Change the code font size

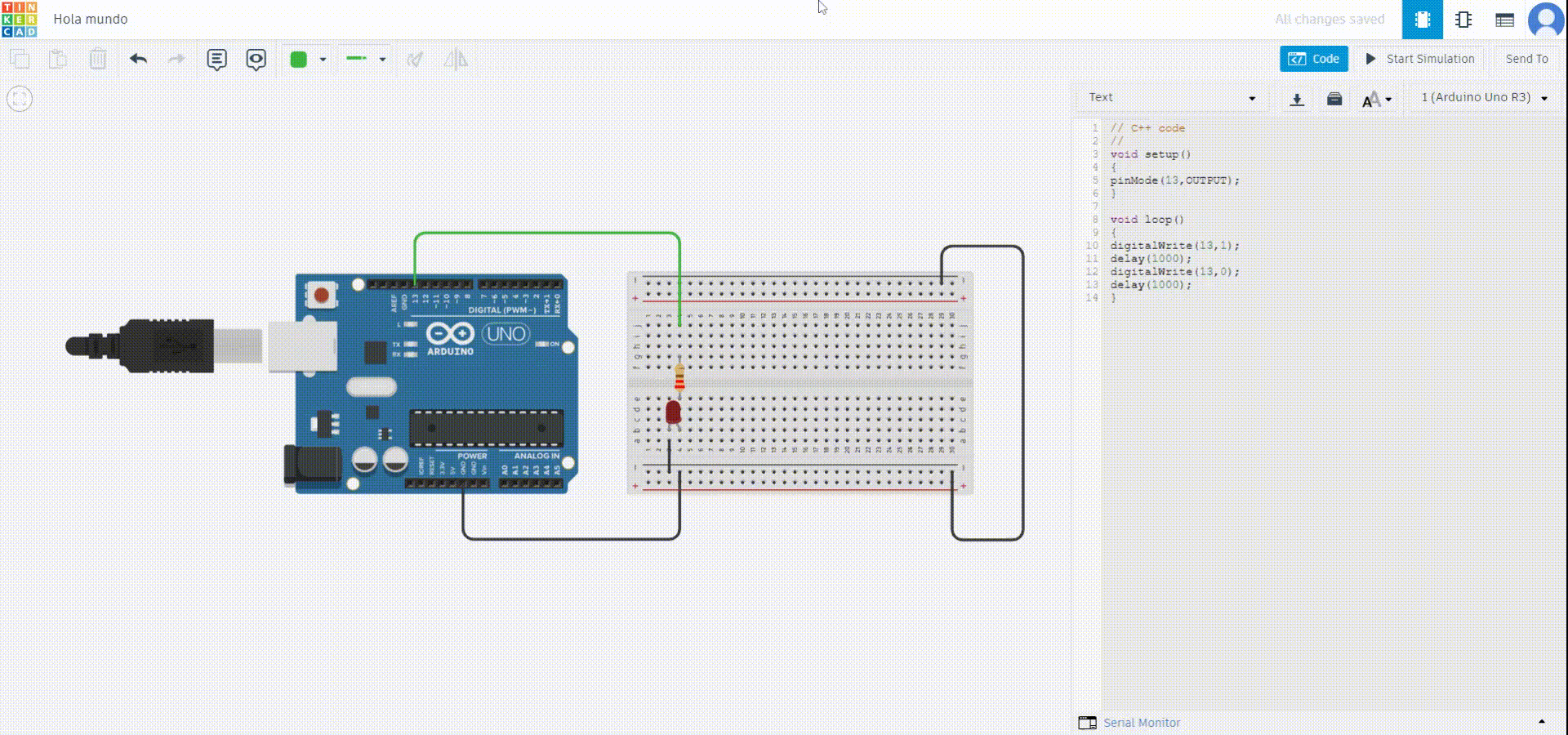[1377, 99]
